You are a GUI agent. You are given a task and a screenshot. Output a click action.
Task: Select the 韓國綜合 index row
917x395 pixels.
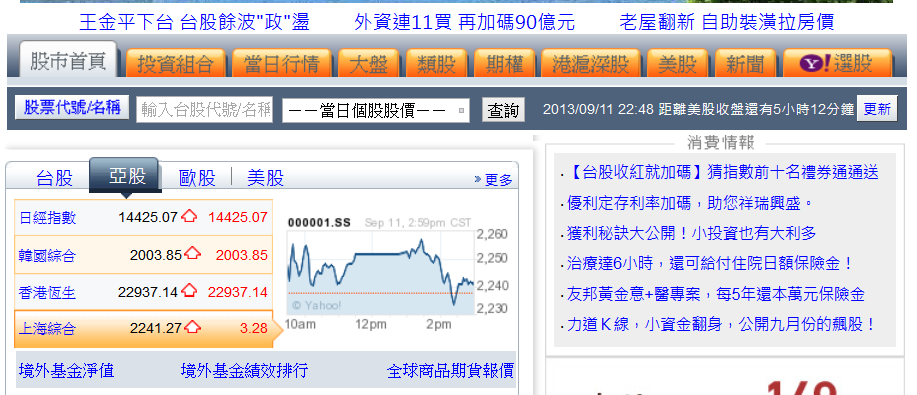[x=144, y=255]
